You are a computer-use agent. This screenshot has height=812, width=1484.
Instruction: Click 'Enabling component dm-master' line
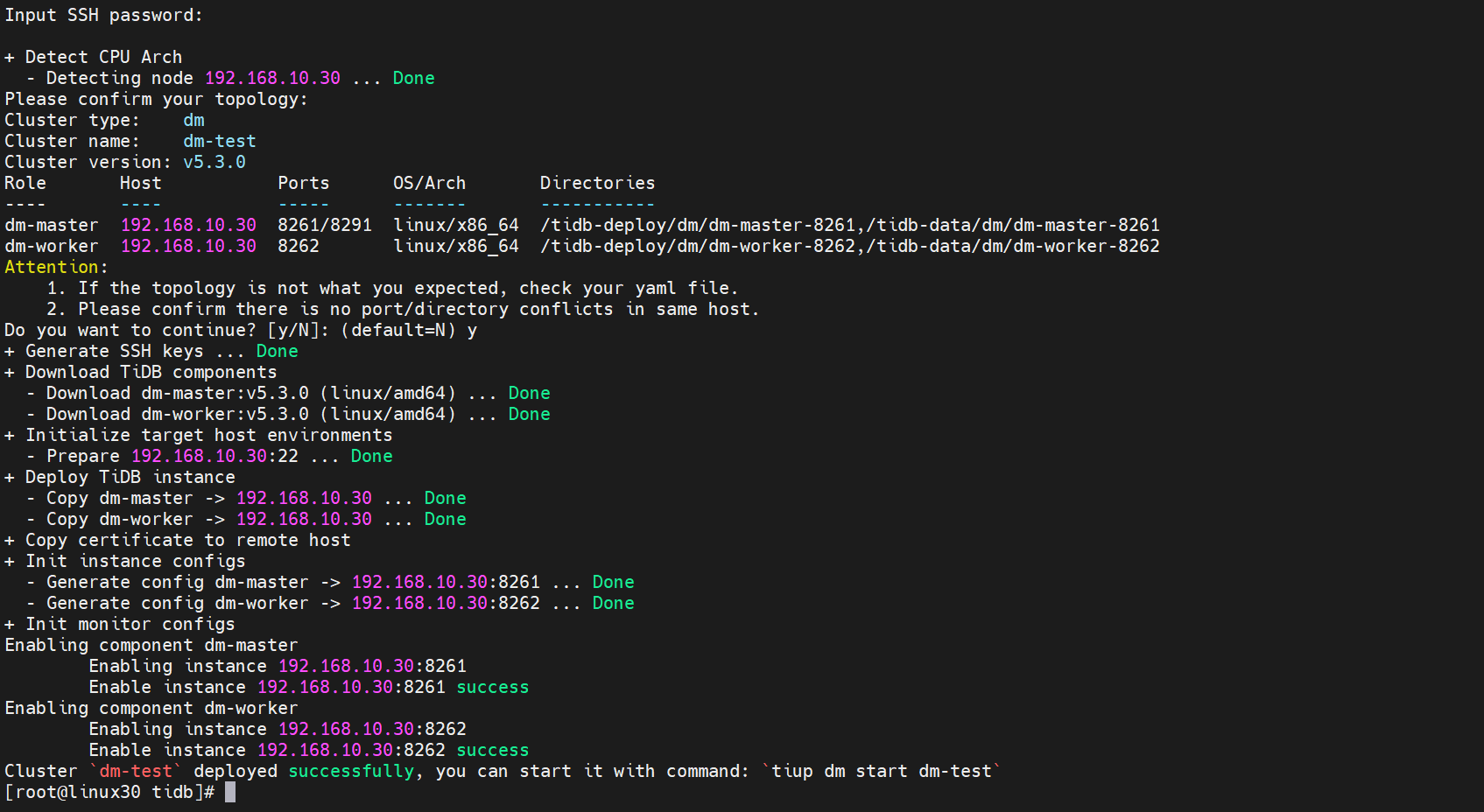[x=151, y=645]
